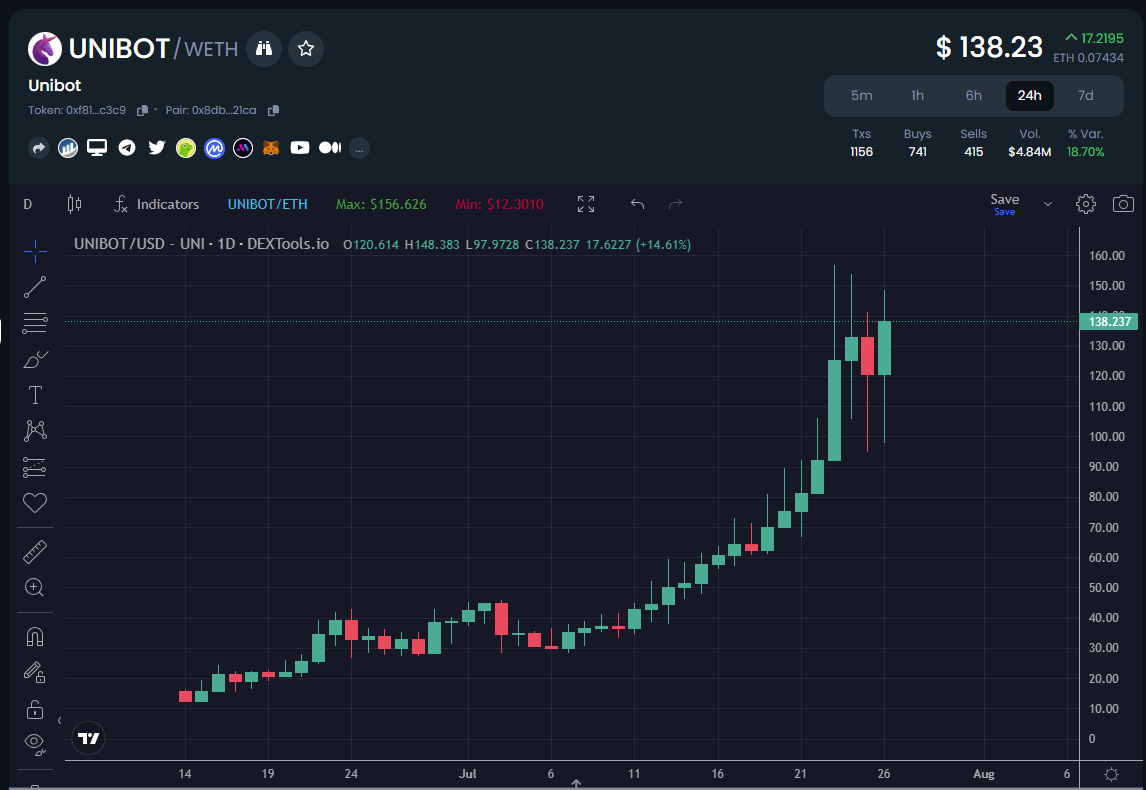Switch stats to 7d timeframe
1146x790 pixels.
1085,96
